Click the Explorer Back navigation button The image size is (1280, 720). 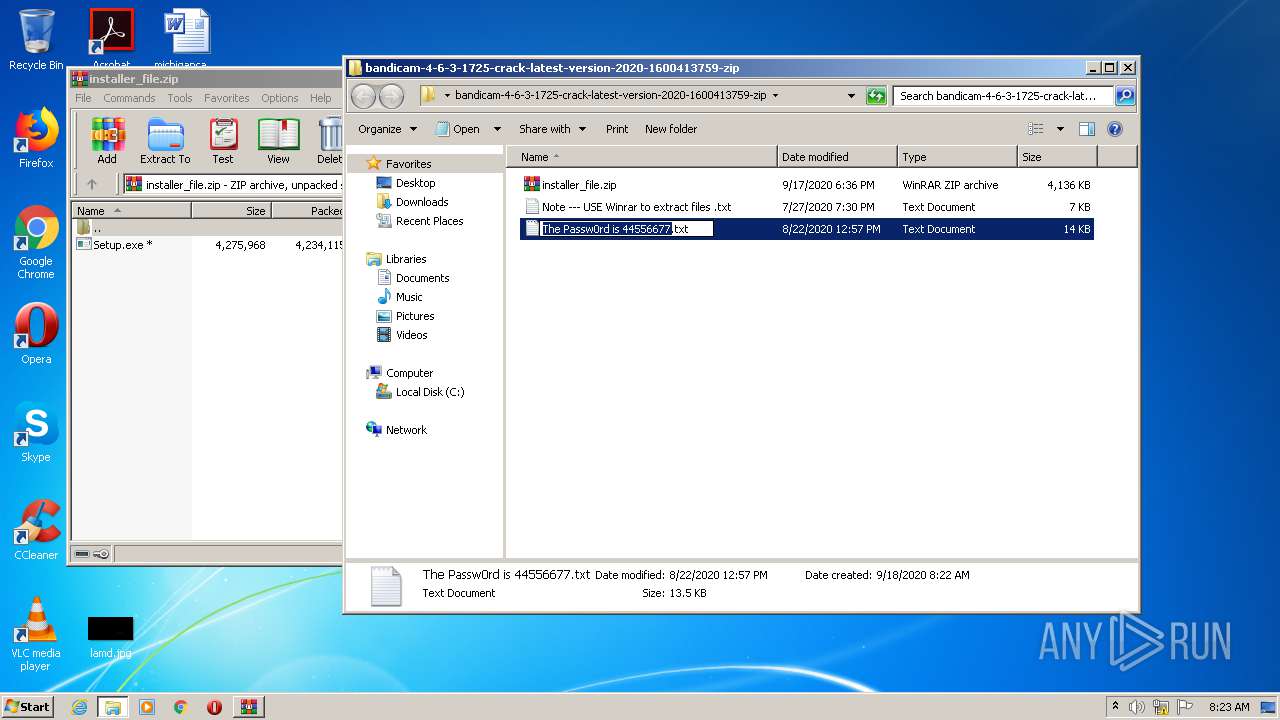coord(364,96)
